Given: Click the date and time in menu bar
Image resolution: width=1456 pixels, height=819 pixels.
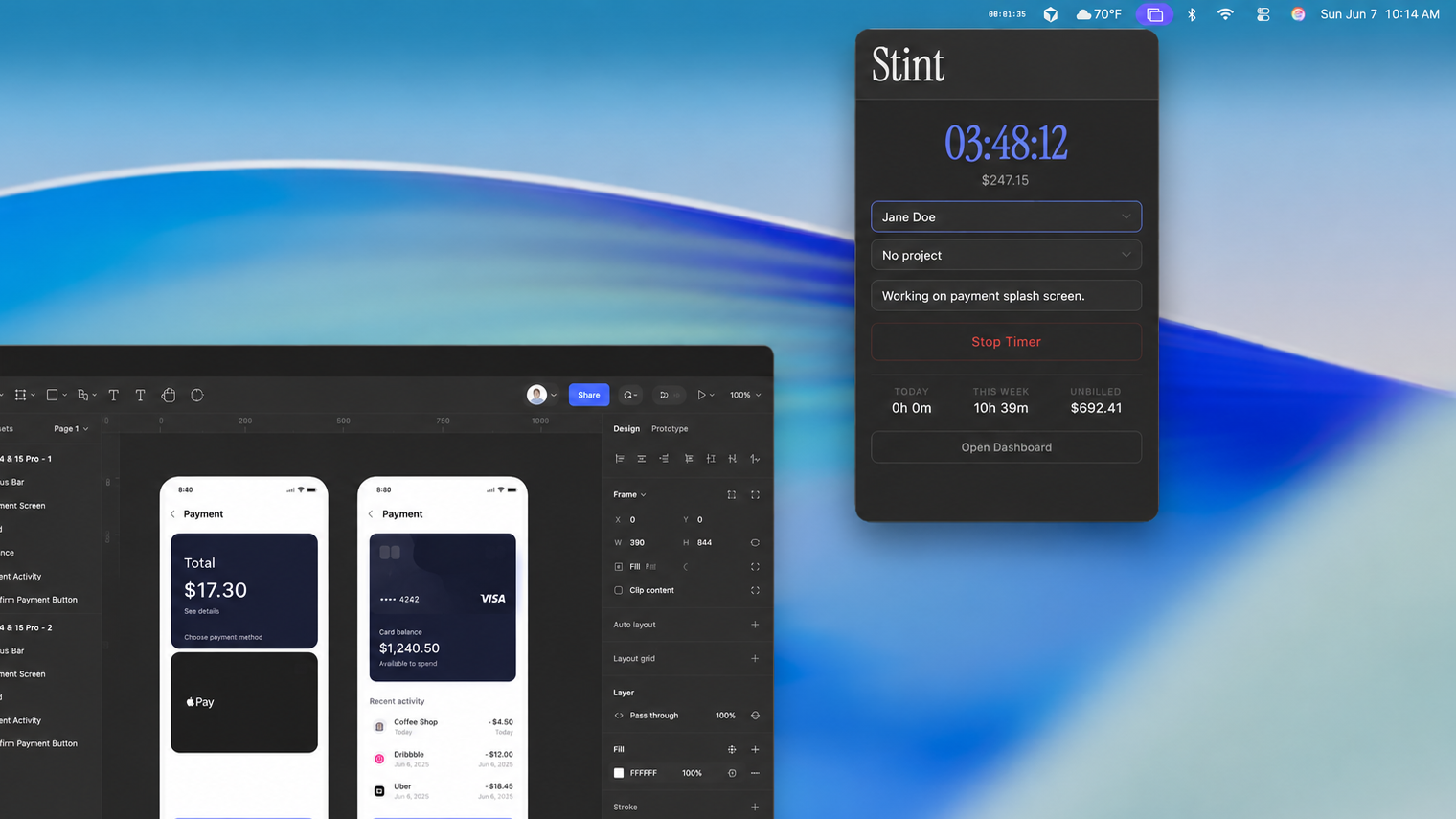Looking at the screenshot, I should (1379, 14).
